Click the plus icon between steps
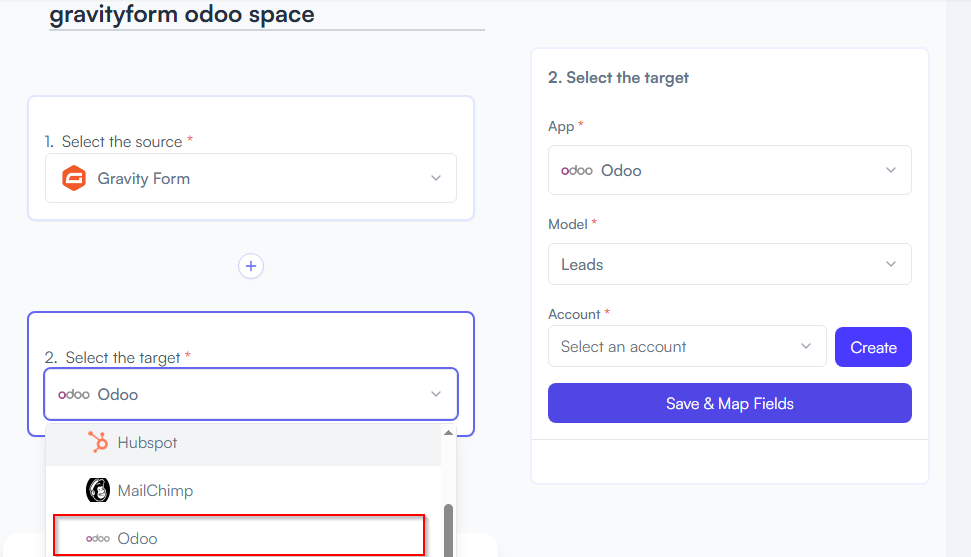Screen dimensions: 971x557 tap(251, 266)
